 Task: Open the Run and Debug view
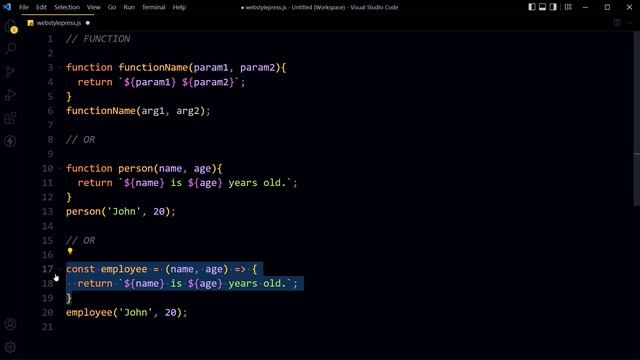tap(10, 95)
